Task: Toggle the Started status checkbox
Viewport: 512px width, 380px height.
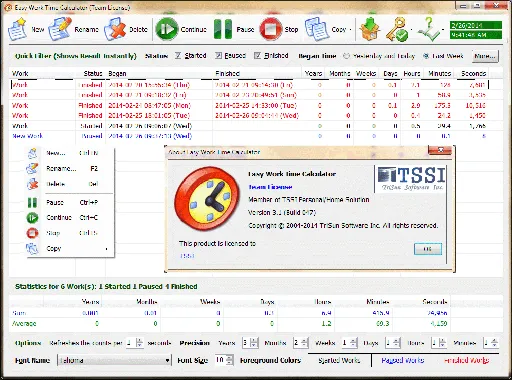Action: (x=178, y=56)
